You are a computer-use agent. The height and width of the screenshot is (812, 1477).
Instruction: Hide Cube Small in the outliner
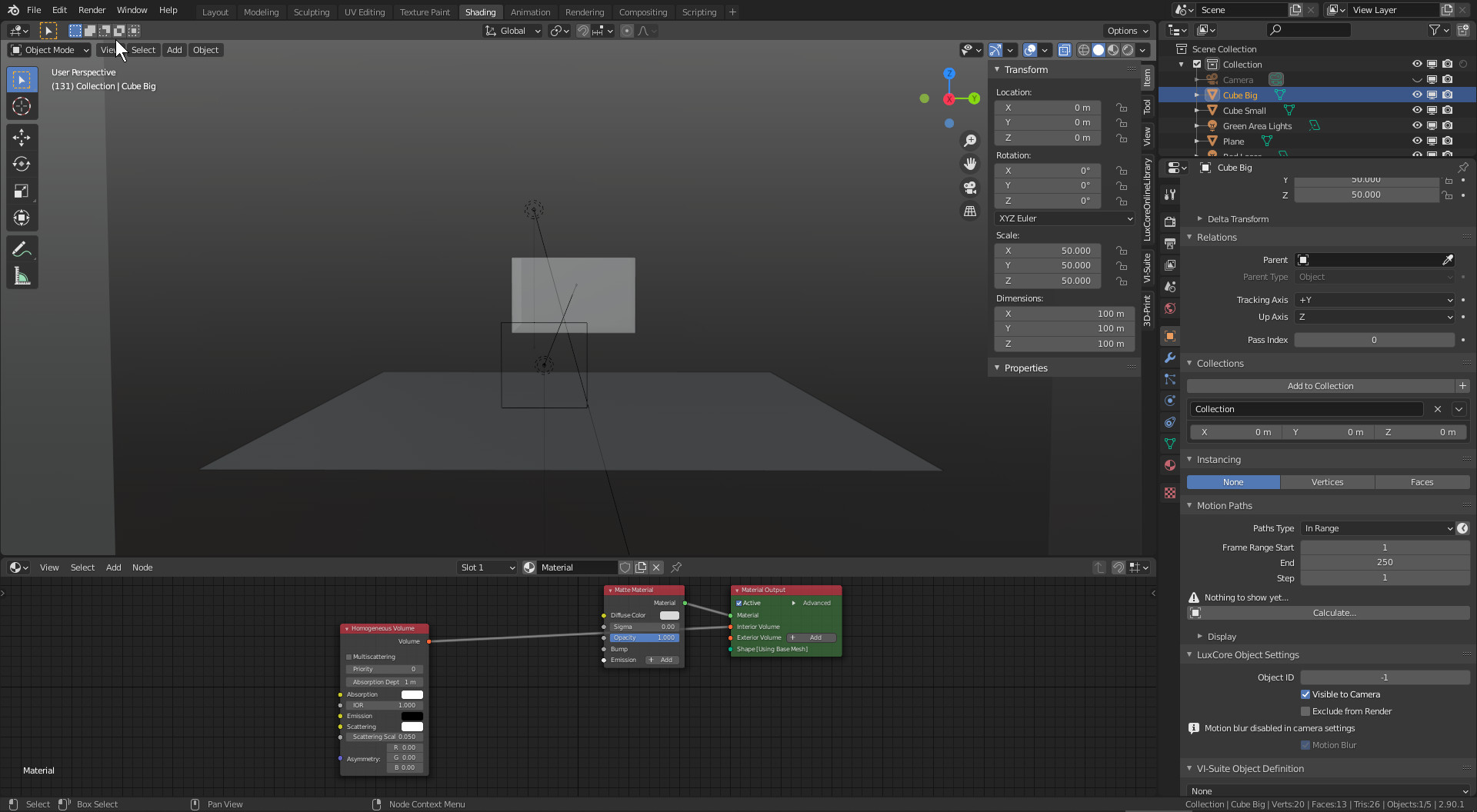coord(1416,111)
